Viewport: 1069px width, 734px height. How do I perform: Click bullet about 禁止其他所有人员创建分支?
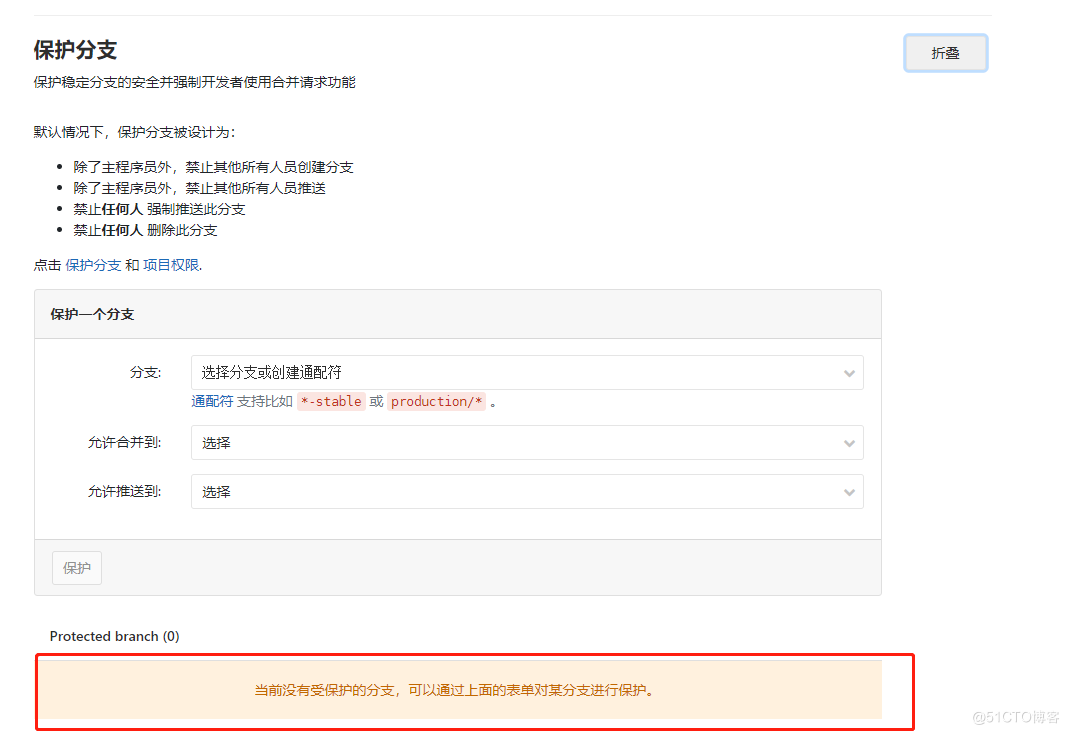[x=213, y=167]
